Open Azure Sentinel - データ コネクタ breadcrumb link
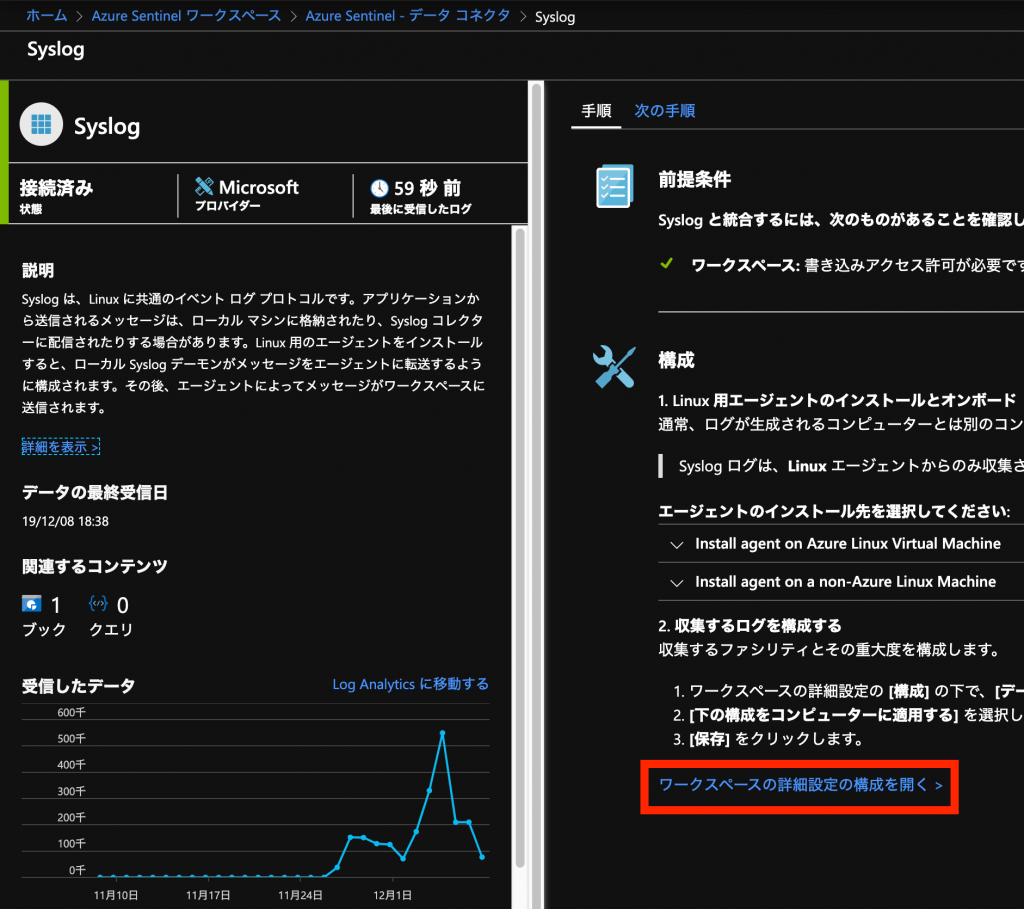This screenshot has width=1024, height=909. [408, 16]
